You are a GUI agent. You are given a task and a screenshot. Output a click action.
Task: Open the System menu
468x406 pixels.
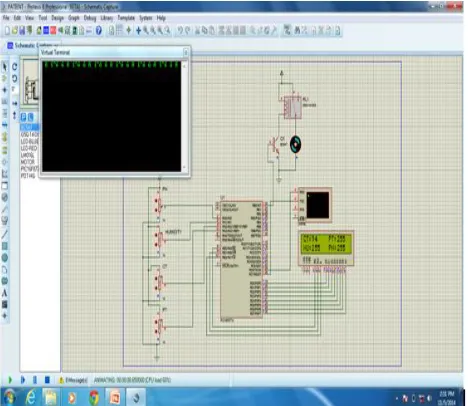tap(146, 18)
